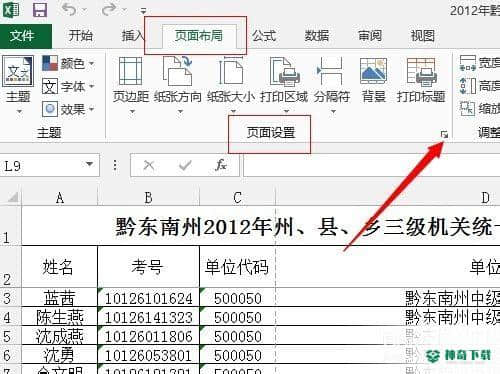Screen dimensions: 500x374
Task: Open the Name Box dropdown arrow
Action: pos(89,164)
